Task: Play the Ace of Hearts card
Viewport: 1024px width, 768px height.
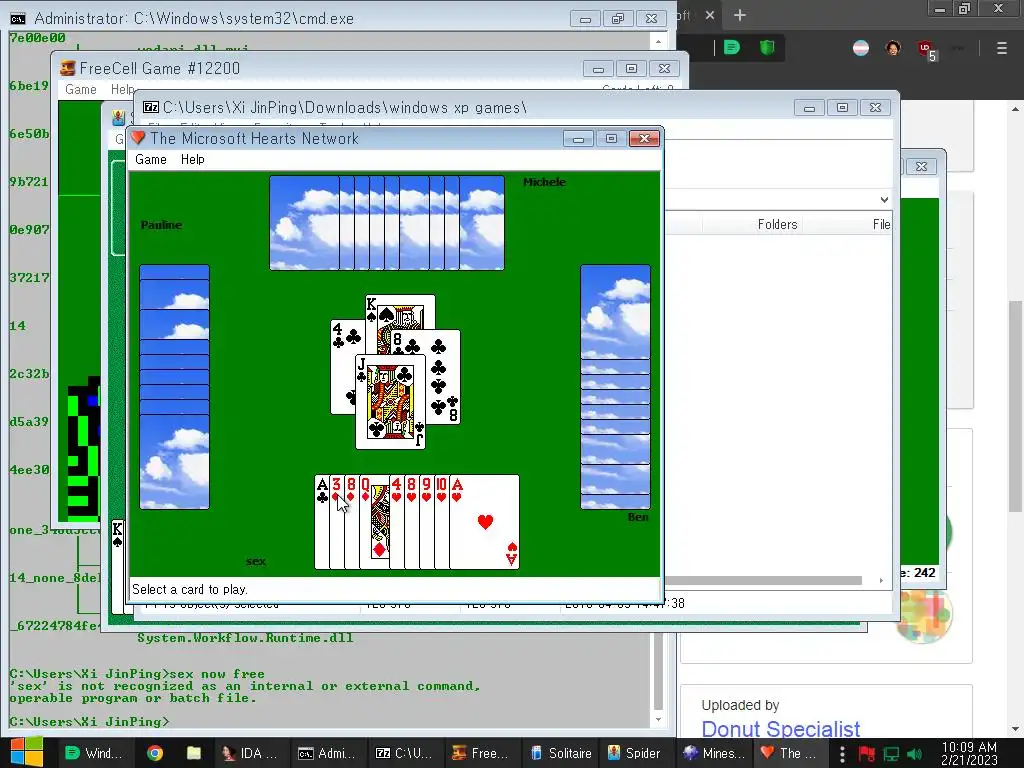Action: [485, 521]
